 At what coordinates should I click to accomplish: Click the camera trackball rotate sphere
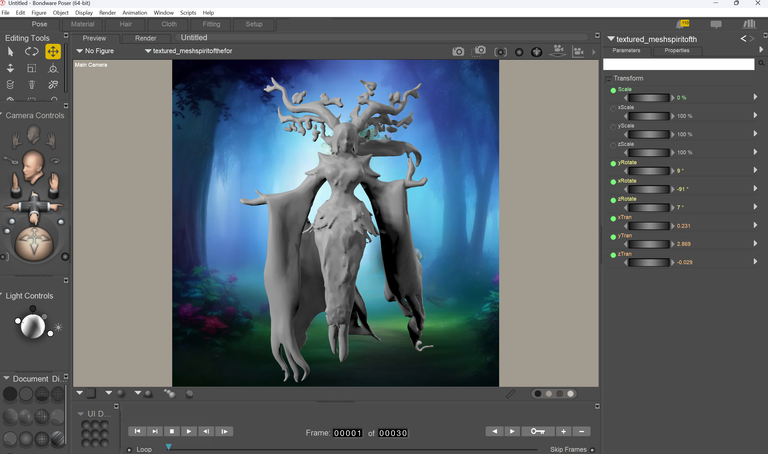(x=34, y=243)
